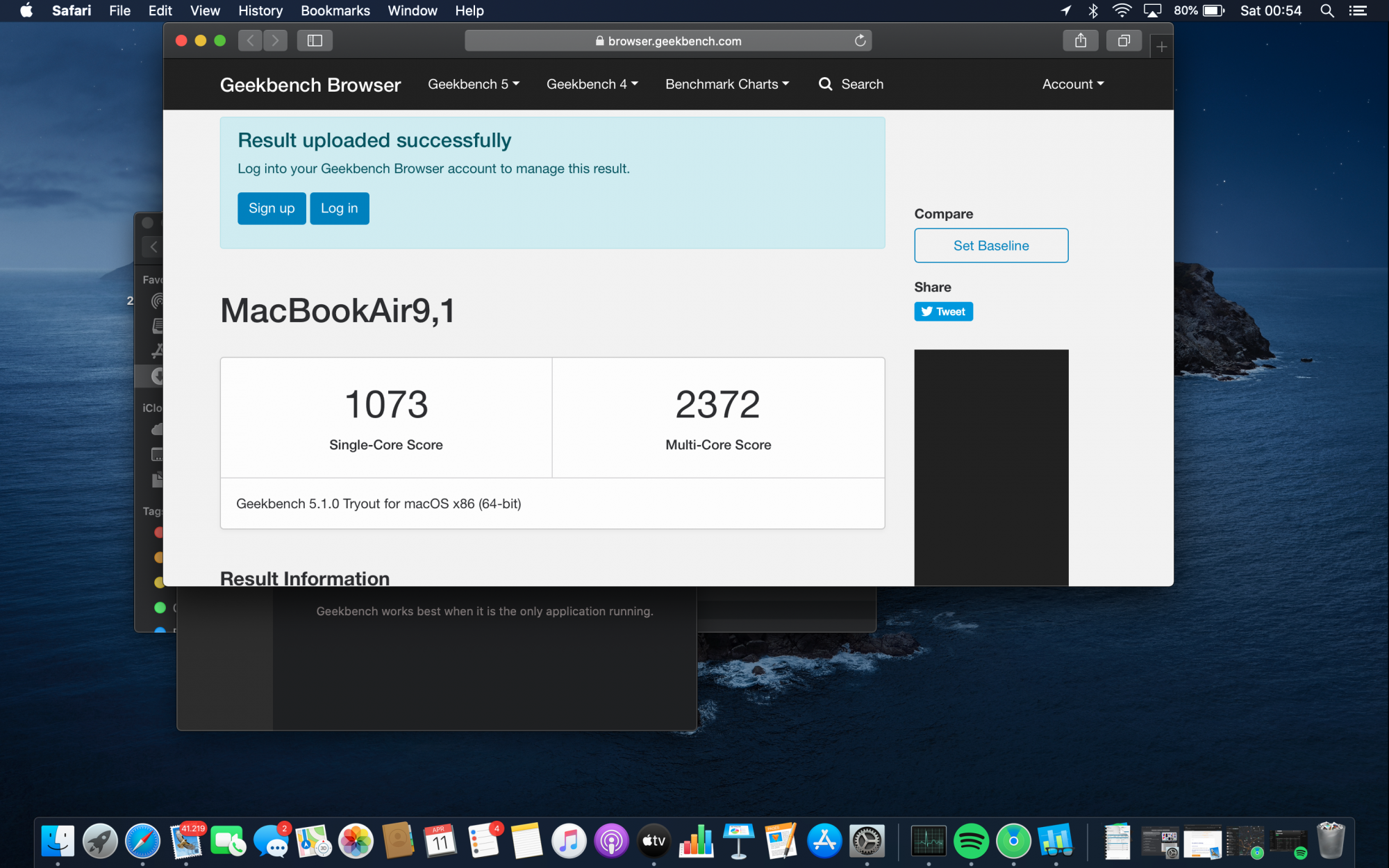Screen dimensions: 1389x868
Task: Open the Help menu
Action: pos(469,10)
